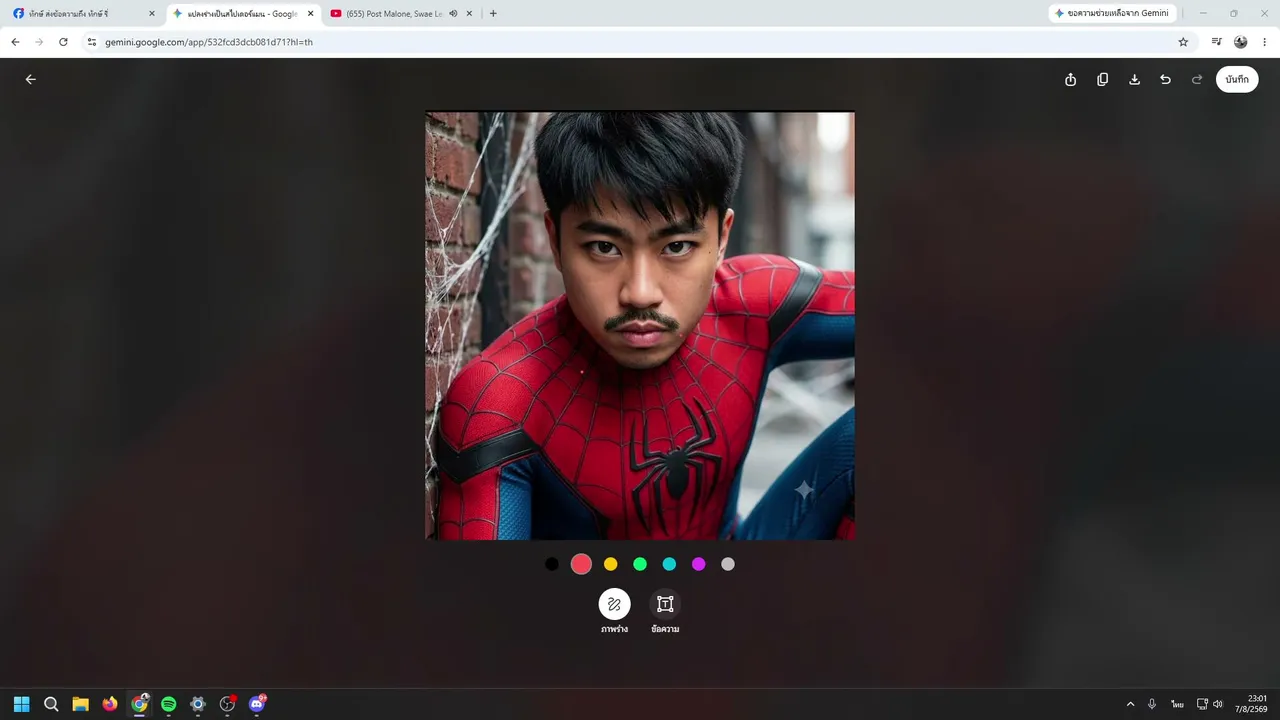Close the Post Malone YouTube tab
The image size is (1280, 720).
click(471, 14)
